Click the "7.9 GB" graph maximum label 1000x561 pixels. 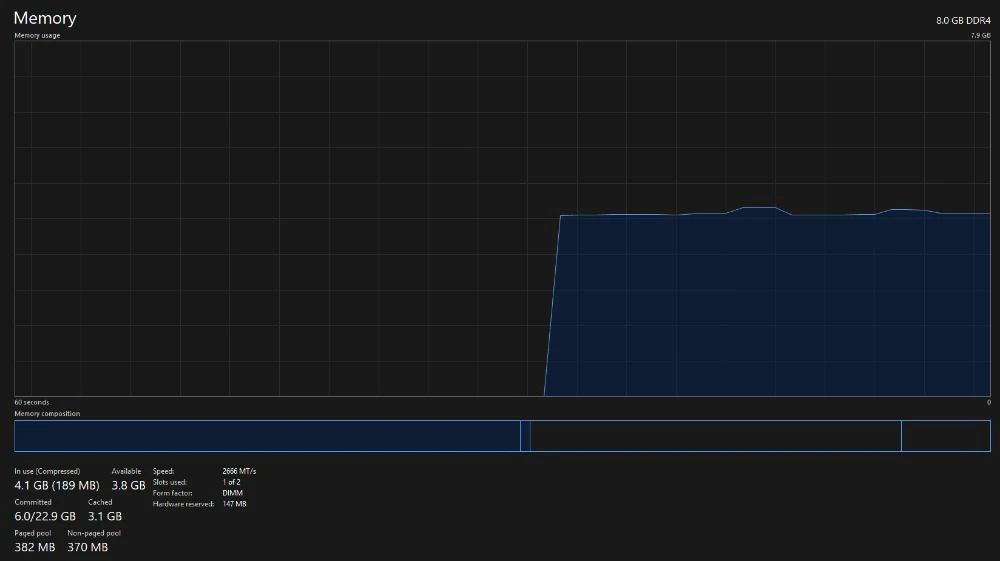[980, 36]
